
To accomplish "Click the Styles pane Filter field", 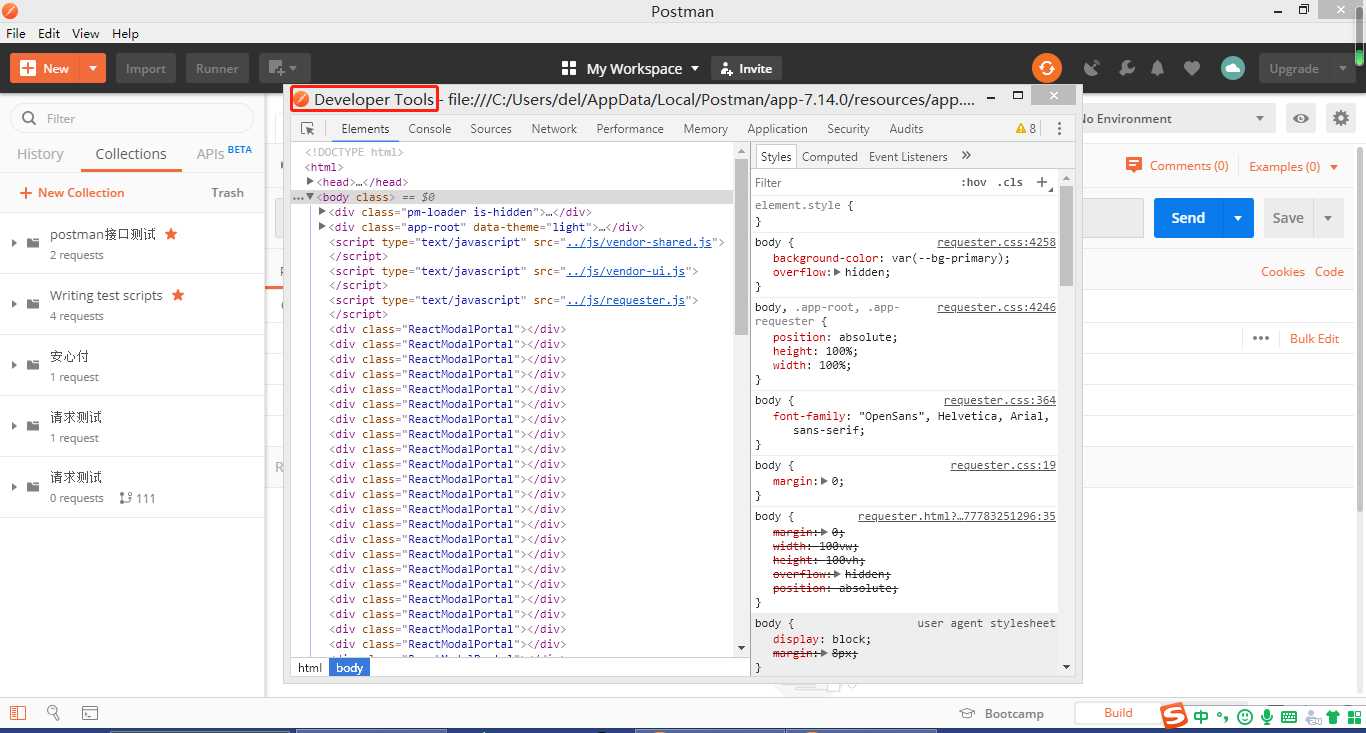I will [853, 182].
